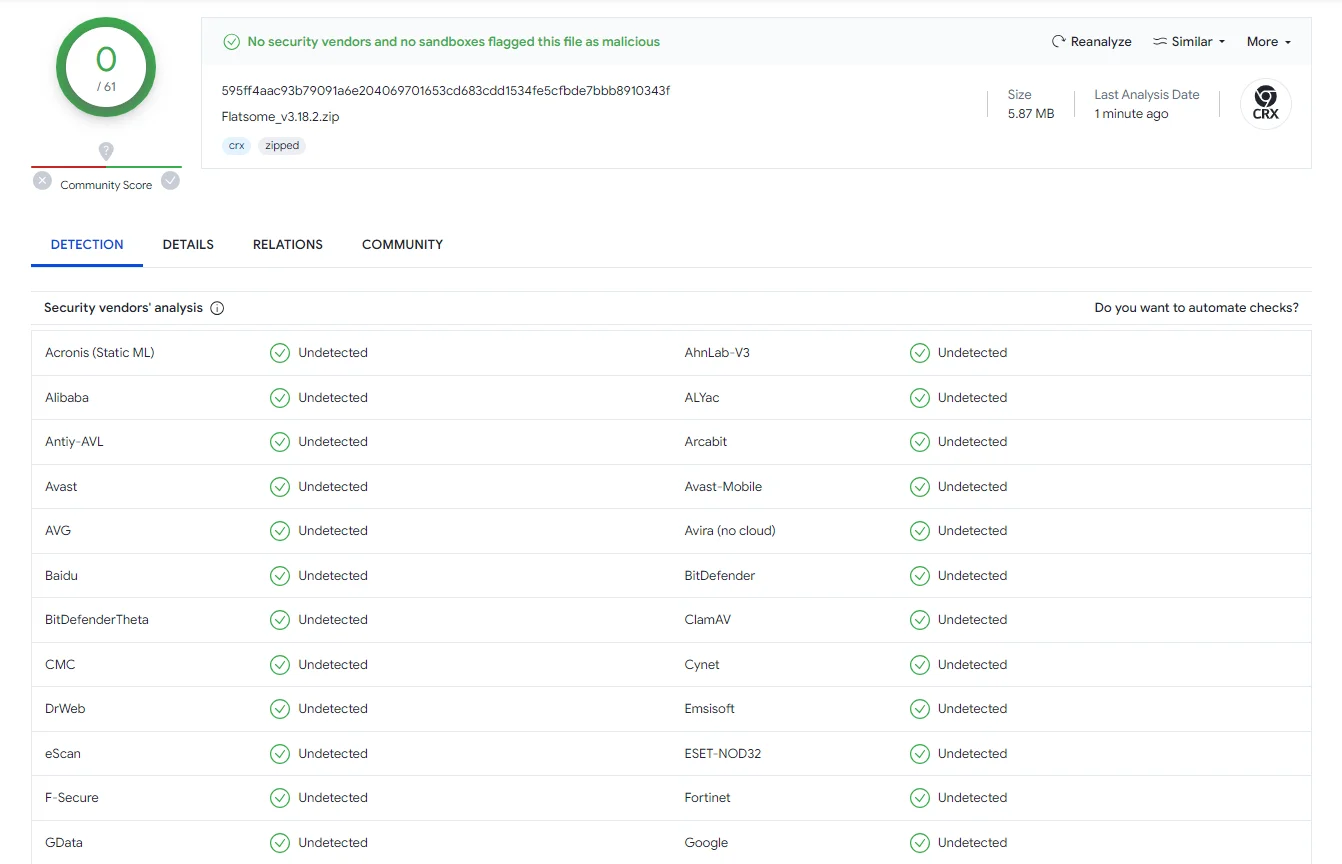Open the RELATIONS tab
The height and width of the screenshot is (864, 1342).
pyautogui.click(x=288, y=244)
